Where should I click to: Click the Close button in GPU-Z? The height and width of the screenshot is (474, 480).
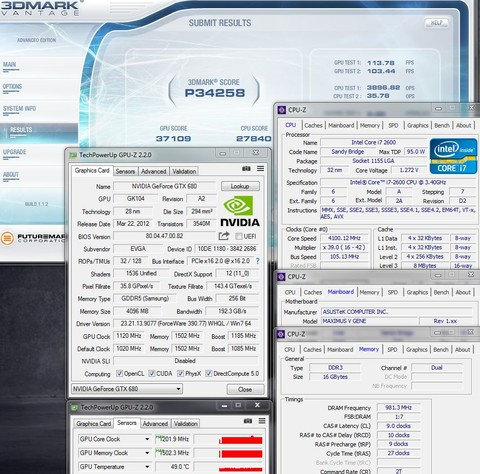click(x=245, y=389)
